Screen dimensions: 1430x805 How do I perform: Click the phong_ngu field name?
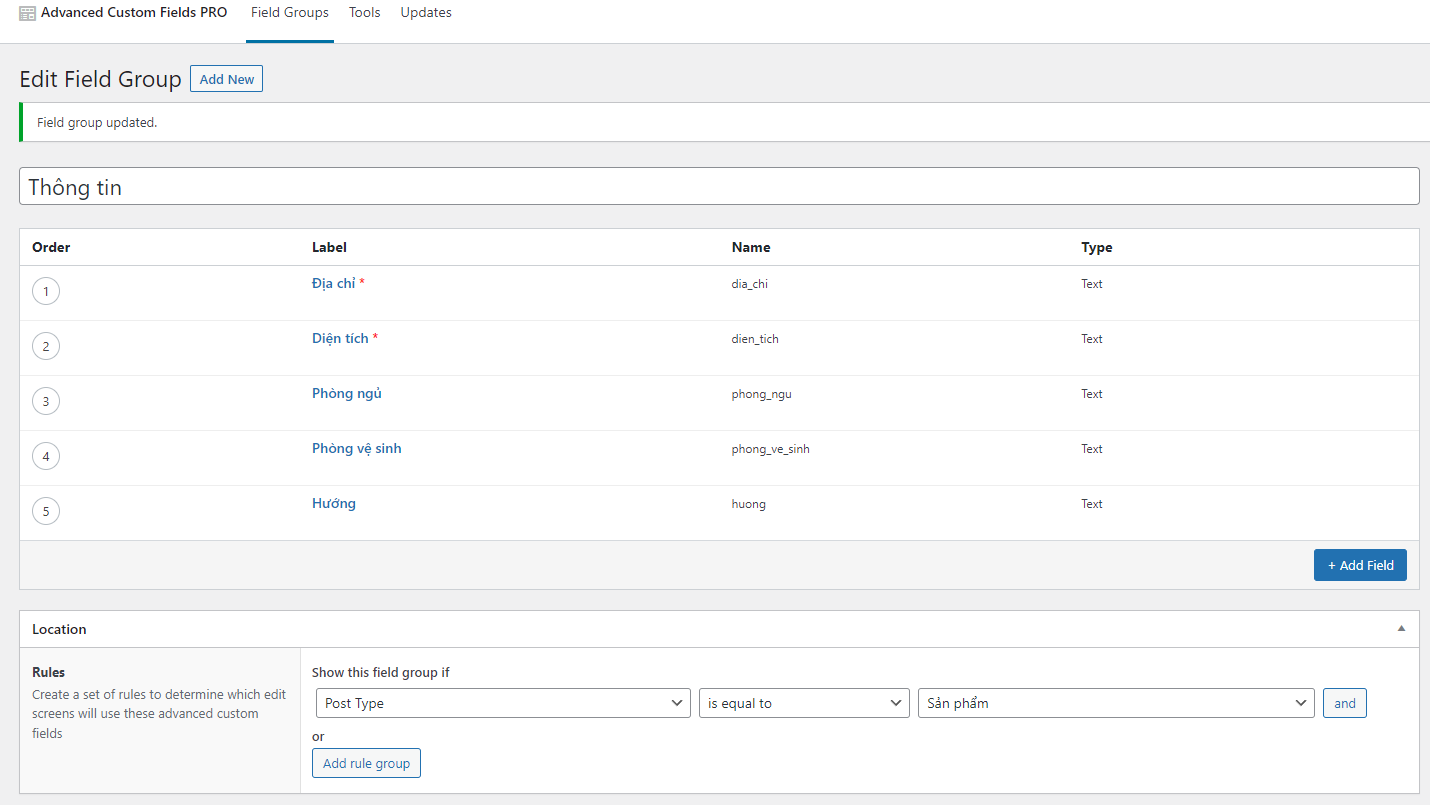pos(762,394)
